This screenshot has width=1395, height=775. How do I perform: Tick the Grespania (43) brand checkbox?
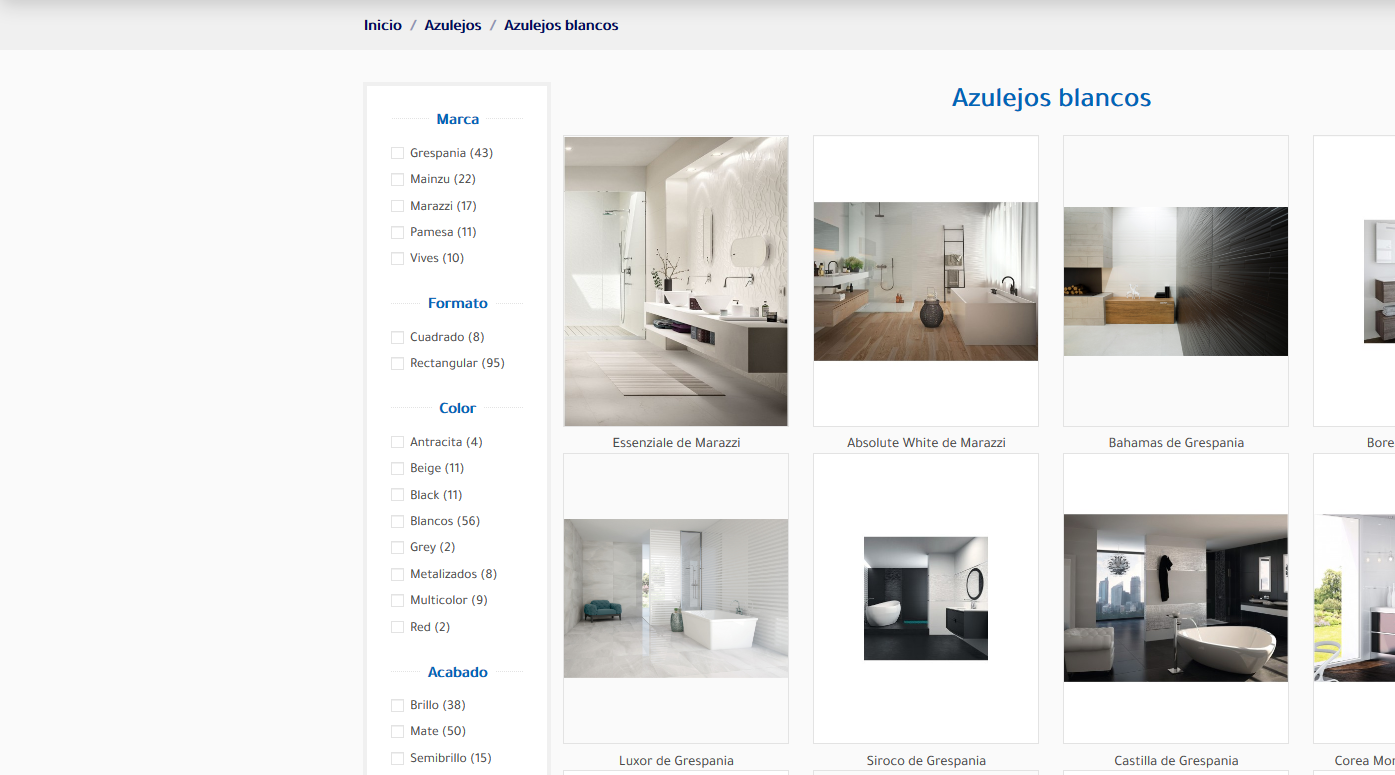coord(397,153)
